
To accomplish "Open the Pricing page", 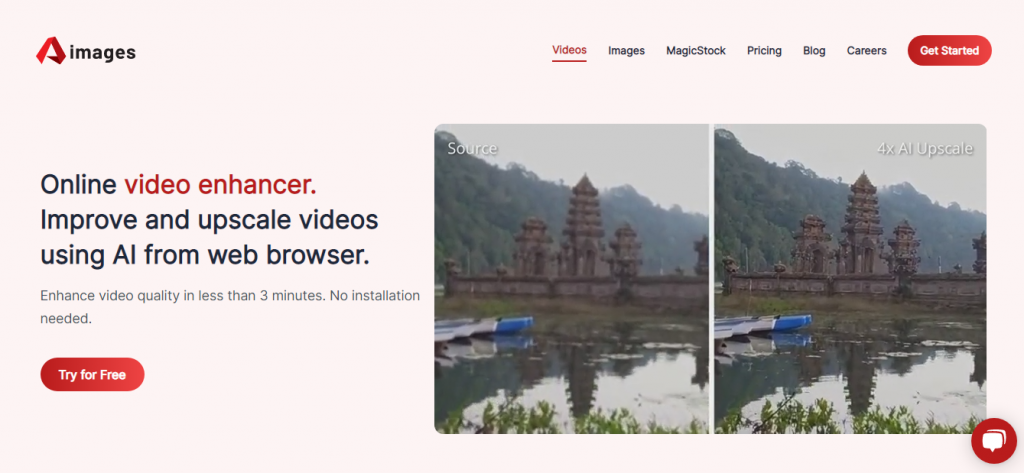I will point(764,50).
